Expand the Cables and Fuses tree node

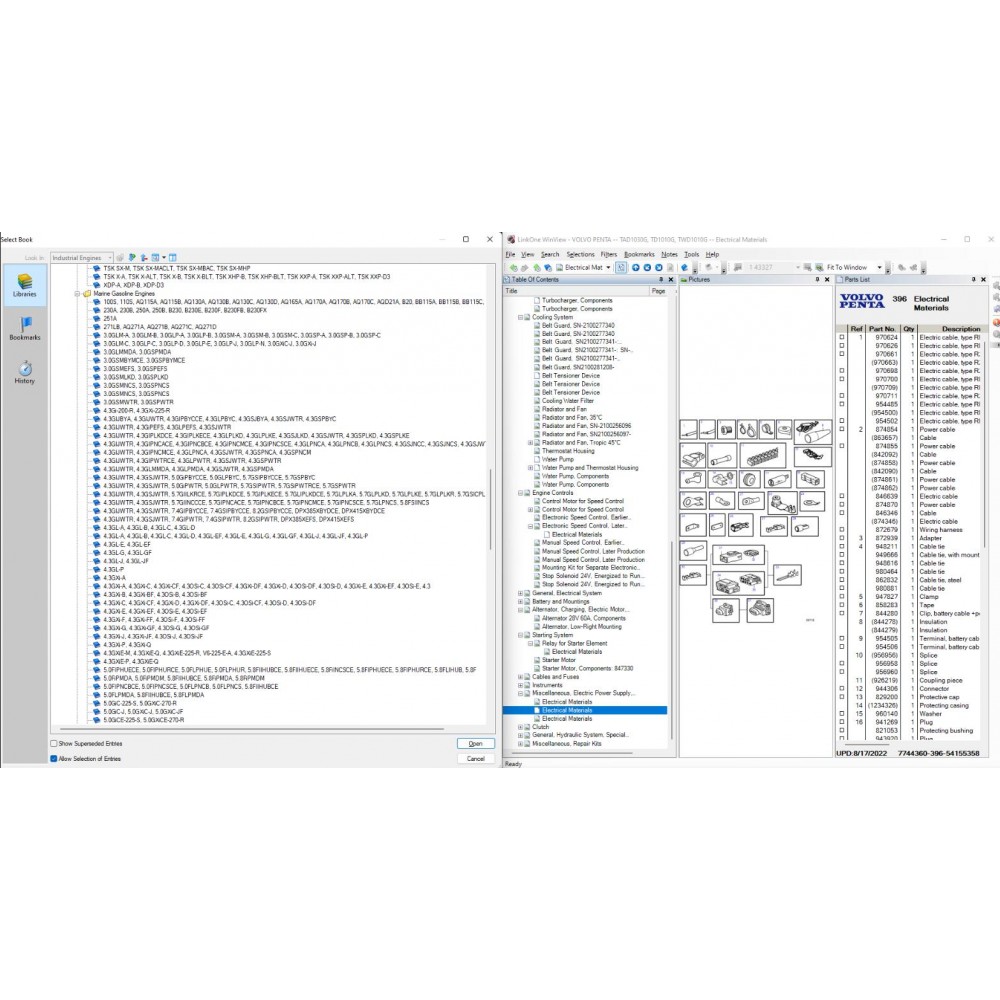click(521, 677)
